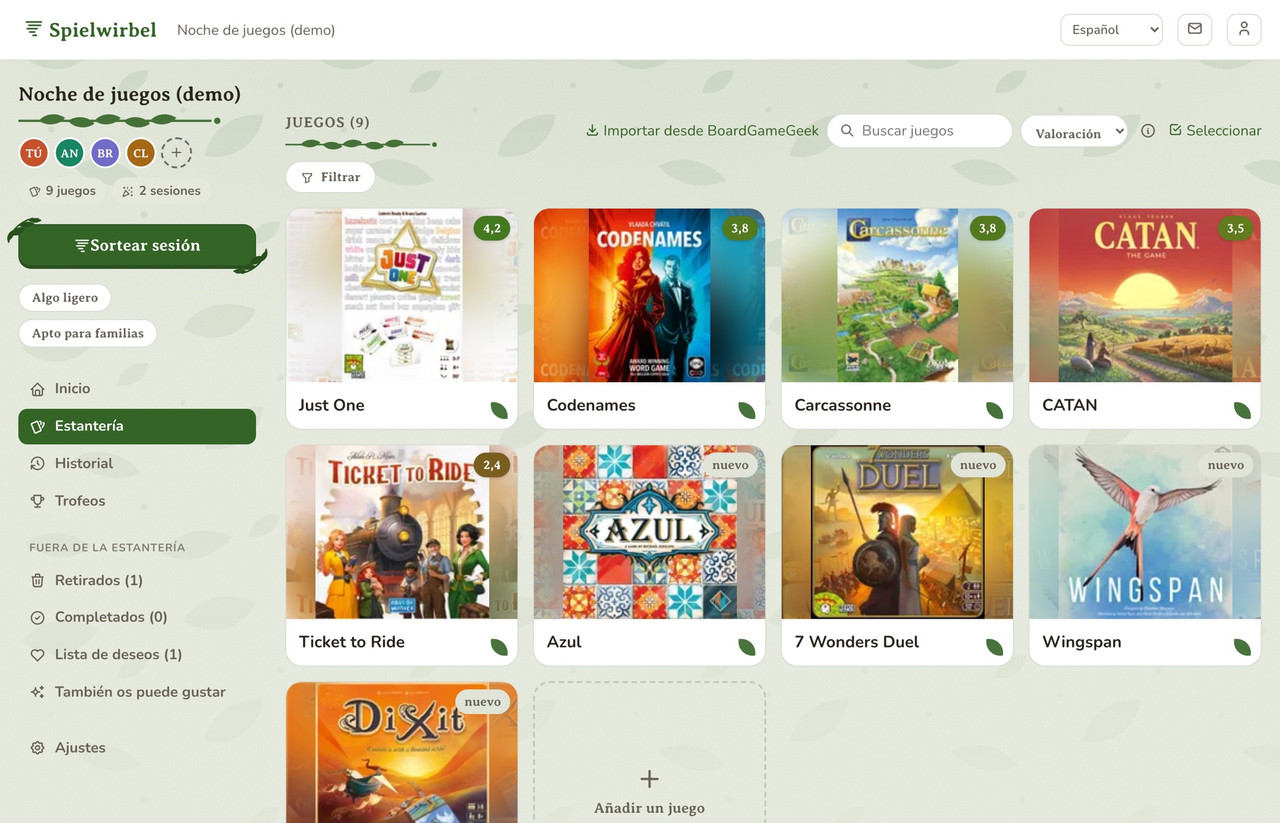Click the leaf icon on 7 Wonders Duel card
Viewport: 1280px width, 823px height.
(x=995, y=647)
